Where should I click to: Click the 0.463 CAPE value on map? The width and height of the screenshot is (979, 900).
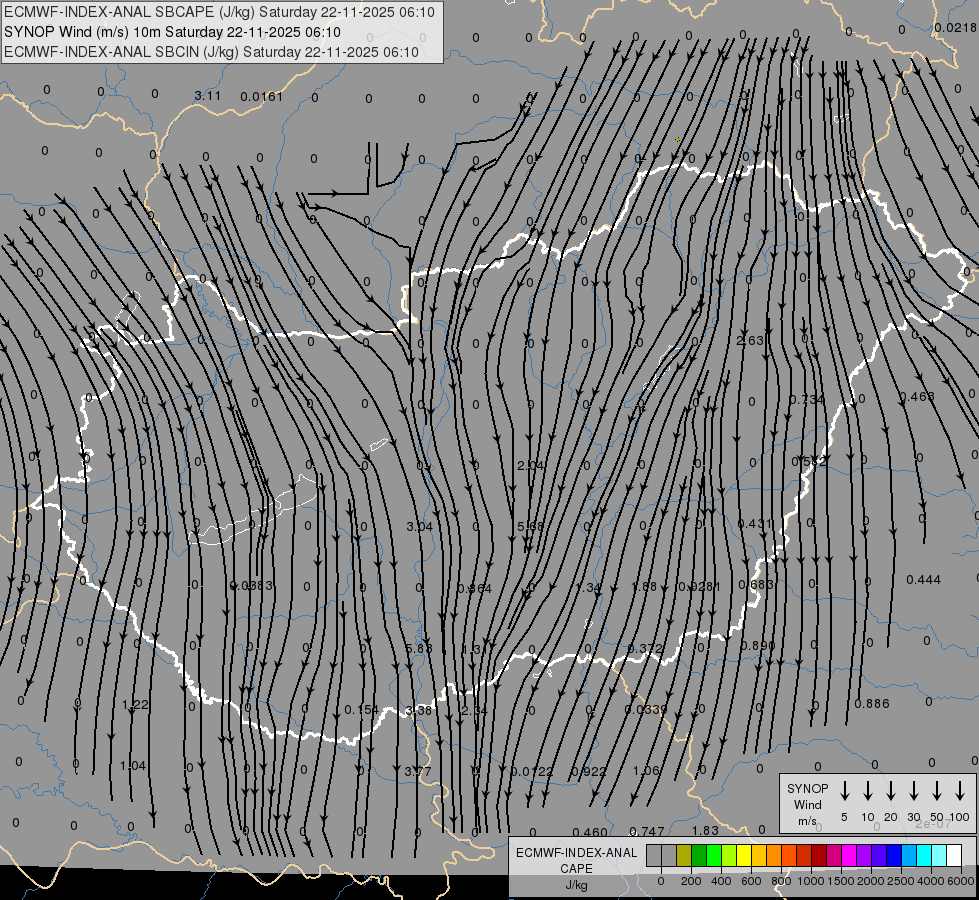coord(917,397)
